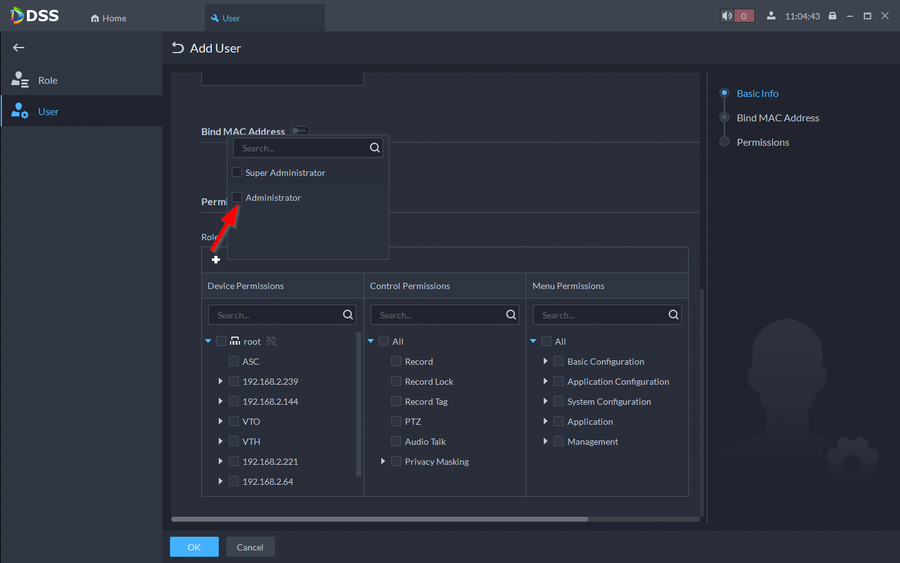Enable the Record permission checkbox
Screen dimensions: 900x563
396,362
